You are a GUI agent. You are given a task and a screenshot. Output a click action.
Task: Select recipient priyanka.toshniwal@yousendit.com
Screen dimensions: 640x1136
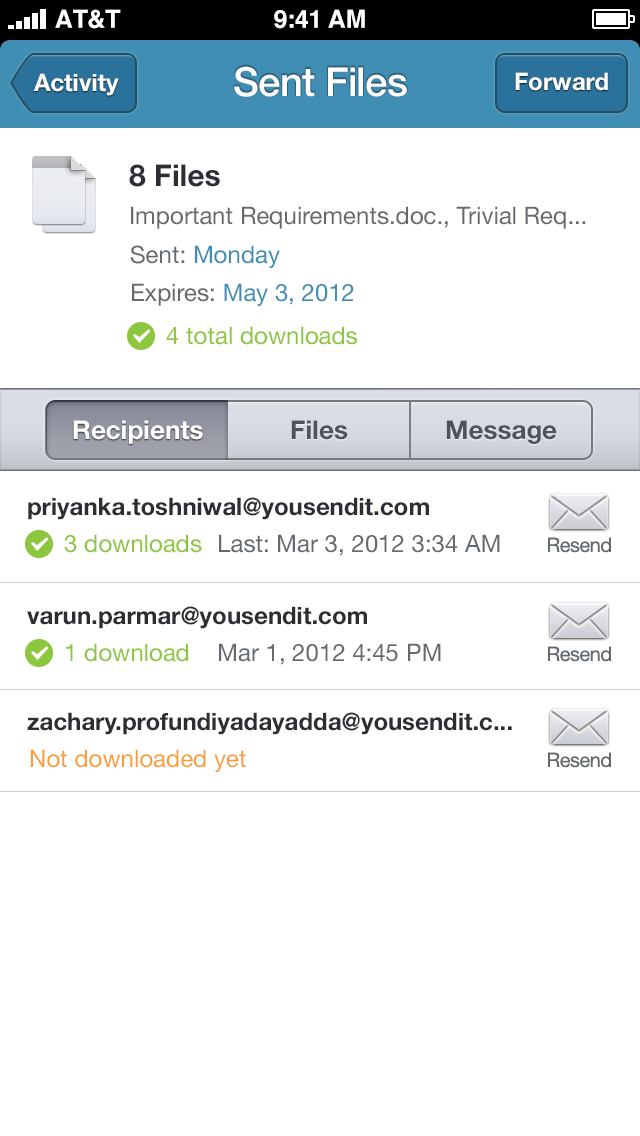click(x=229, y=507)
